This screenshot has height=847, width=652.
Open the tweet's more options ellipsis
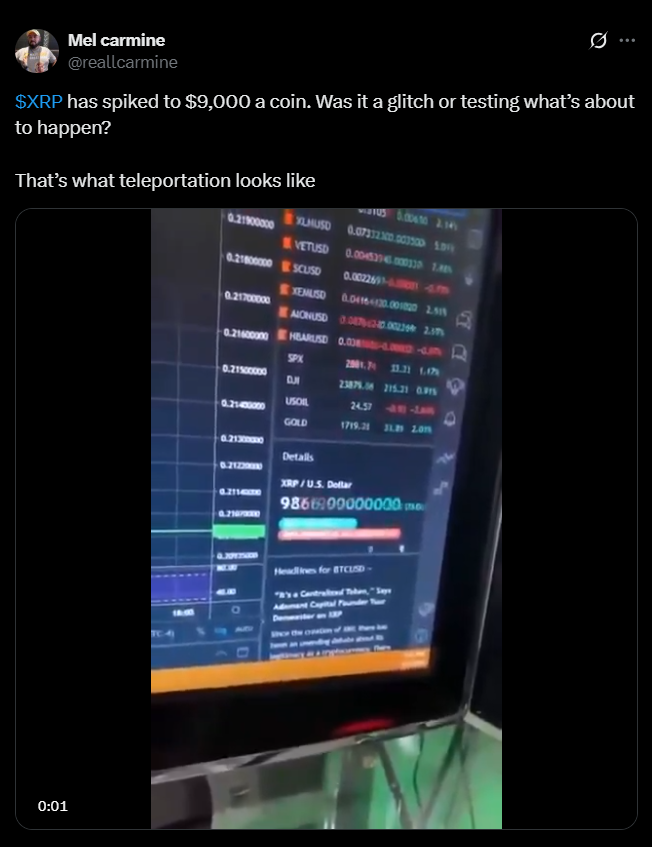pos(627,41)
